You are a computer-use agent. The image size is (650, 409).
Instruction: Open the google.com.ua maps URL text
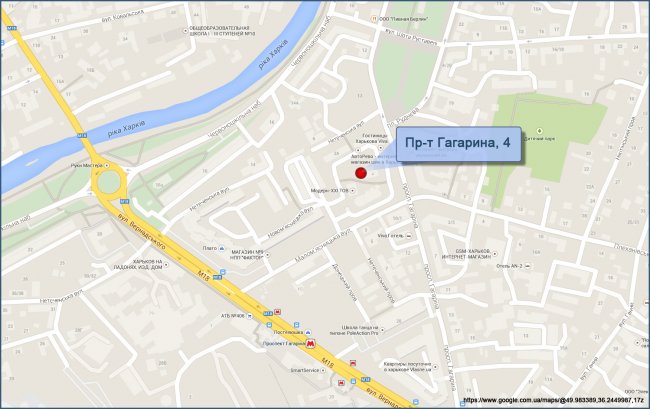pos(554,401)
